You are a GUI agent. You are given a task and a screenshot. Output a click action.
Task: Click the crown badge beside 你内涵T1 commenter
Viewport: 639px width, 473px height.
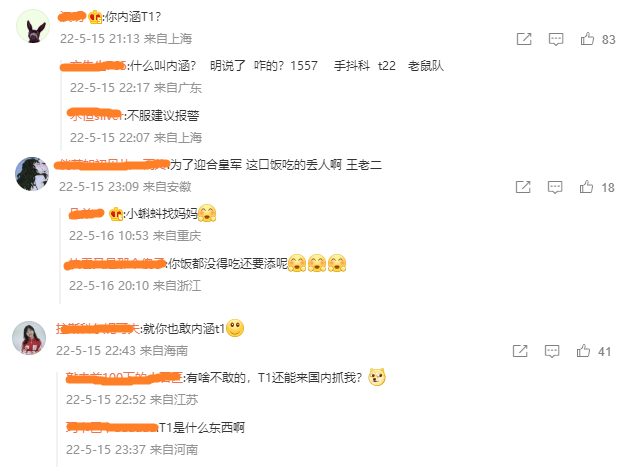[x=95, y=17]
